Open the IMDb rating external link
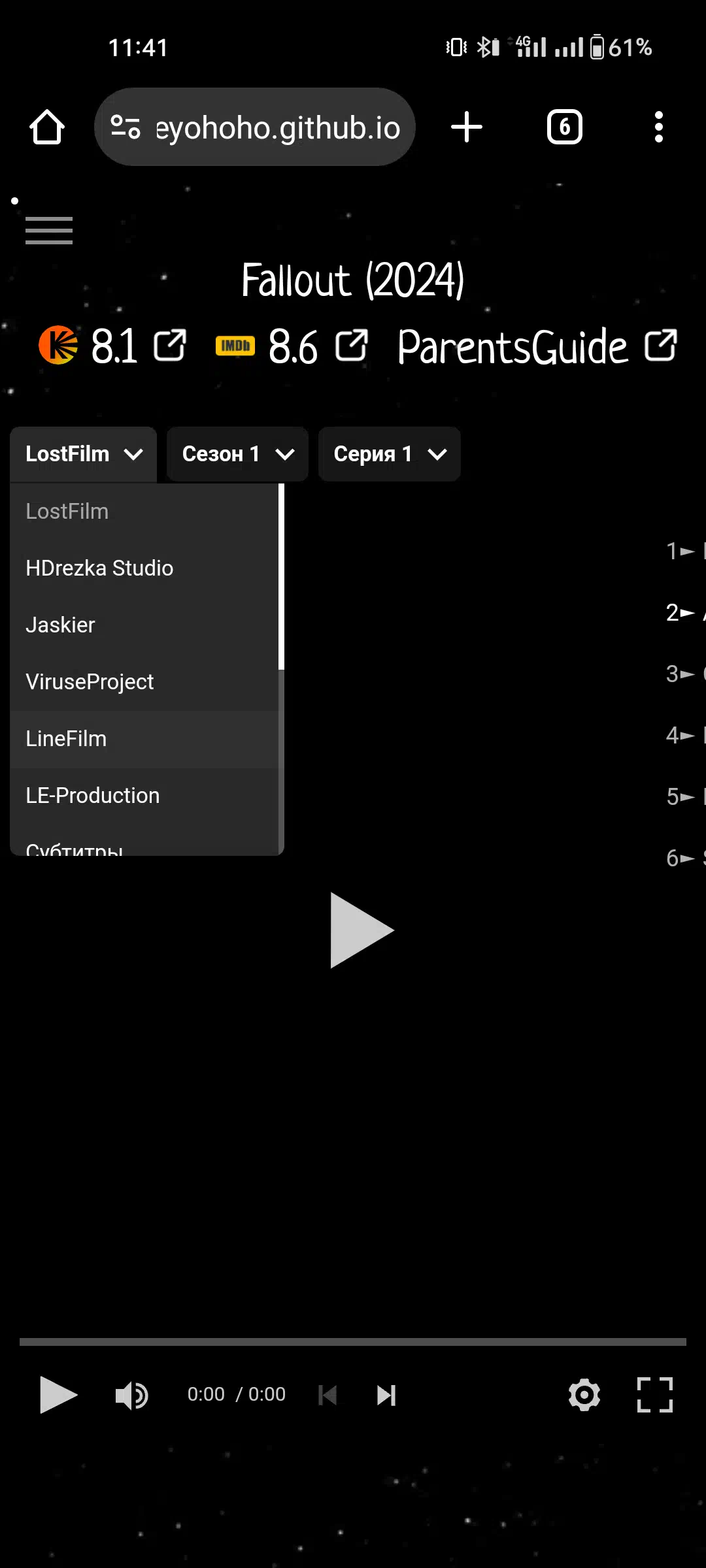The height and width of the screenshot is (1568, 706). coord(351,345)
